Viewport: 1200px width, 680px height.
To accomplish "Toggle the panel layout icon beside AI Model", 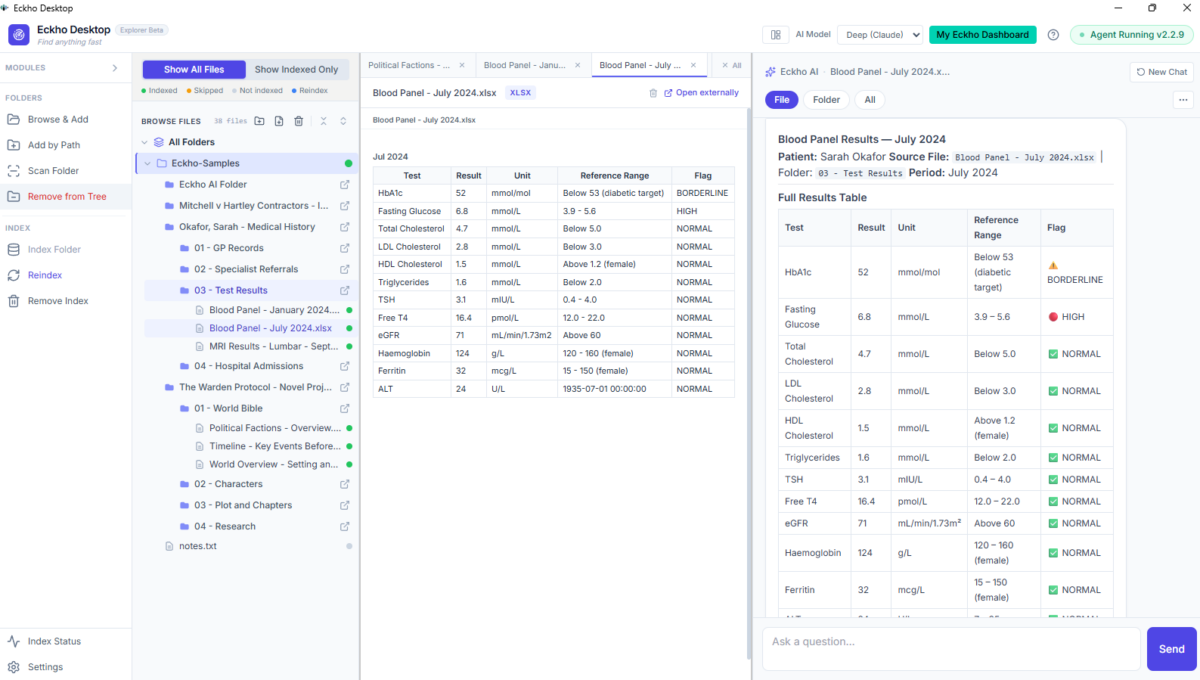I will point(775,35).
